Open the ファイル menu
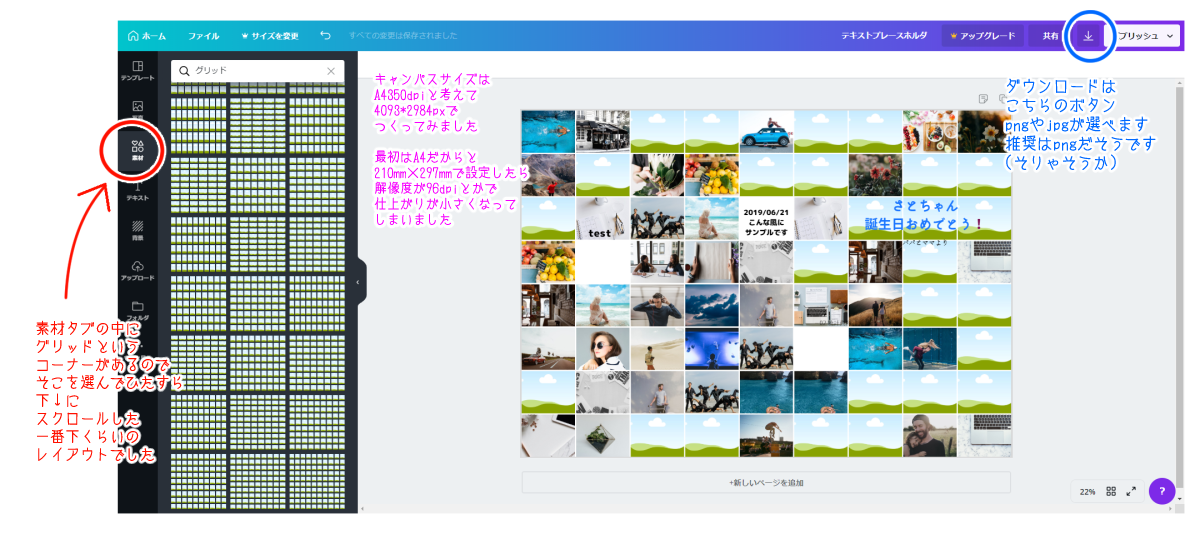Screen dimensions: 1200x536 (203, 36)
